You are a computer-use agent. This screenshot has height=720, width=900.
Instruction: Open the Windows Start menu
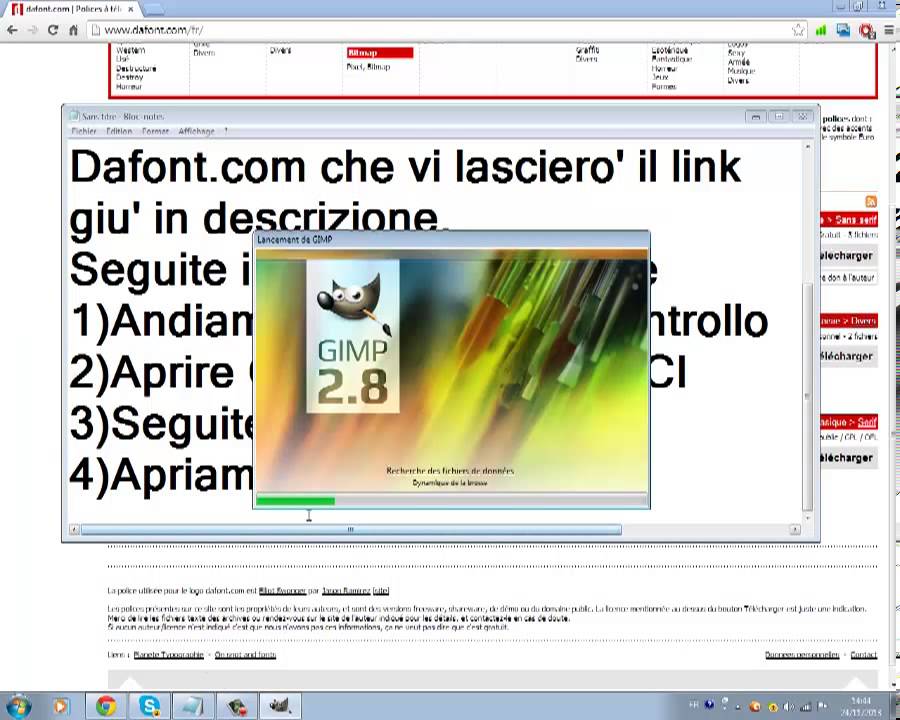(x=19, y=706)
